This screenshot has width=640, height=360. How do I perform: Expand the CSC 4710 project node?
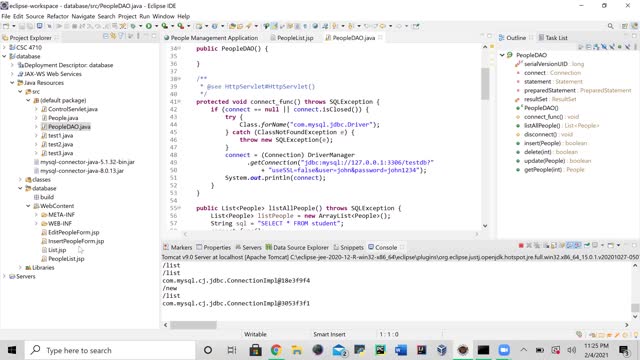4,47
